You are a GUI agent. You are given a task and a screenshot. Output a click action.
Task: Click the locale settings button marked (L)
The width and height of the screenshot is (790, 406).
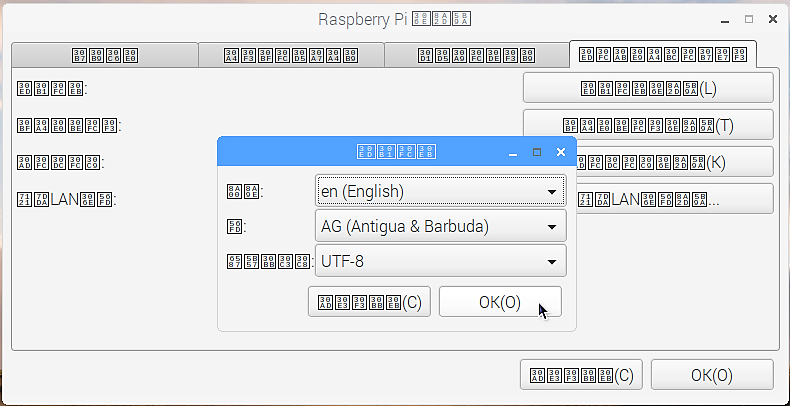click(648, 88)
